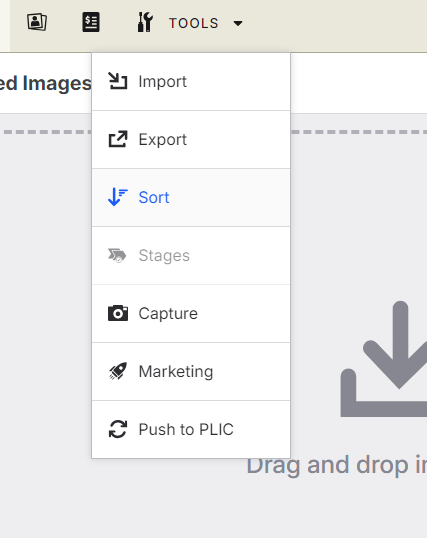
Task: Click the Import arrow icon
Action: [118, 81]
